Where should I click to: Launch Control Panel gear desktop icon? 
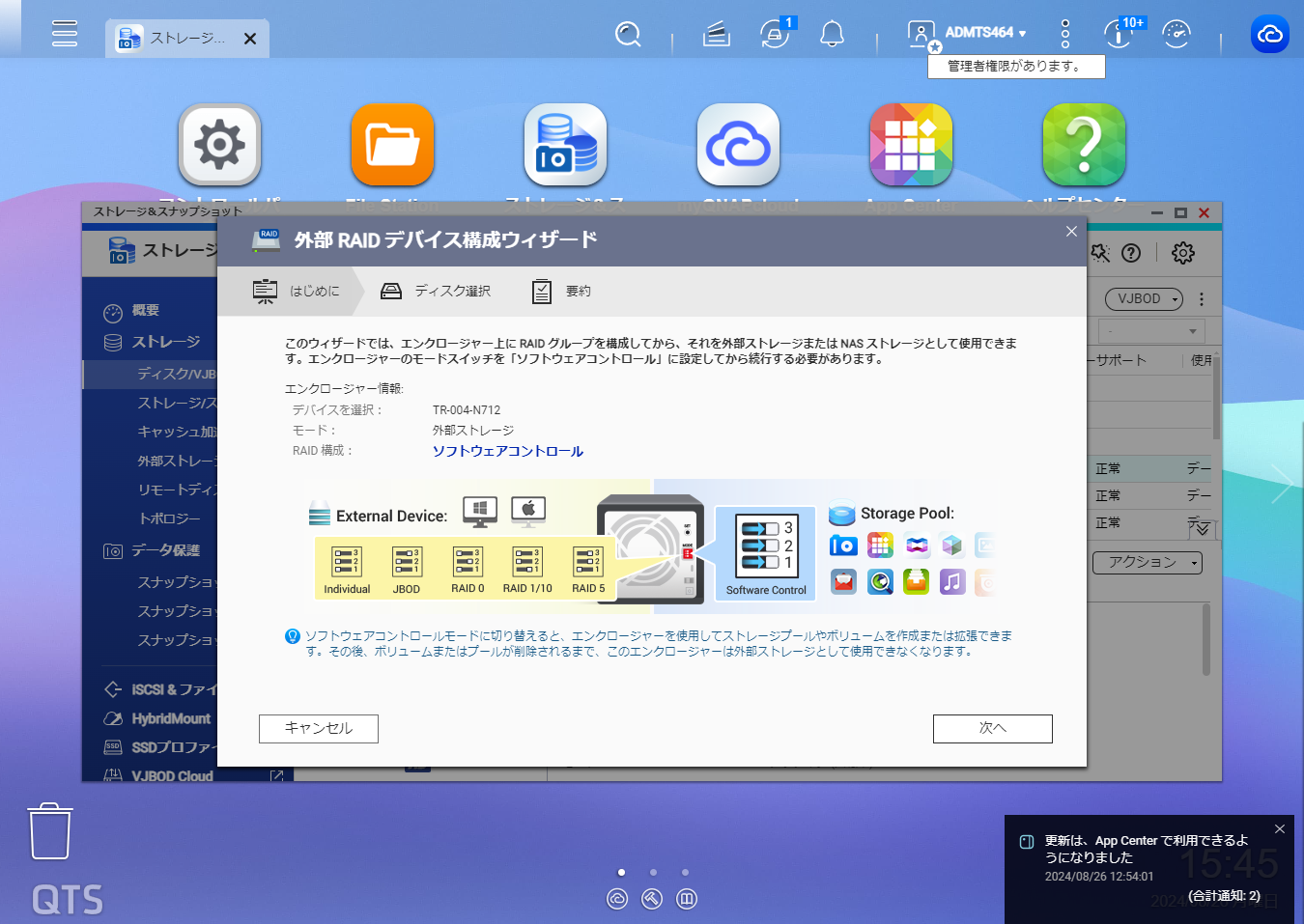click(x=220, y=145)
